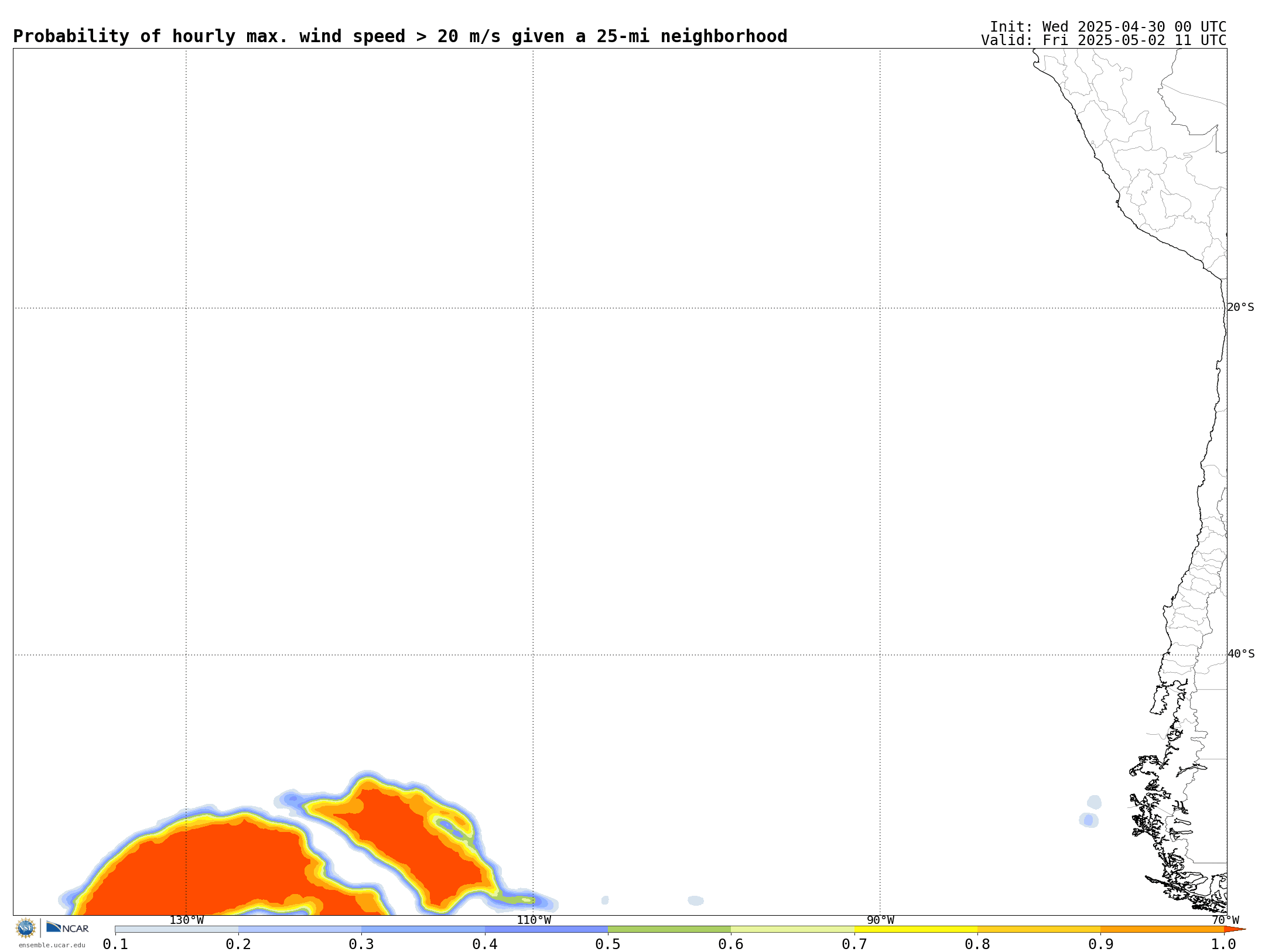
Task: Click the 0.4 colorbar tick label
Action: [485, 944]
